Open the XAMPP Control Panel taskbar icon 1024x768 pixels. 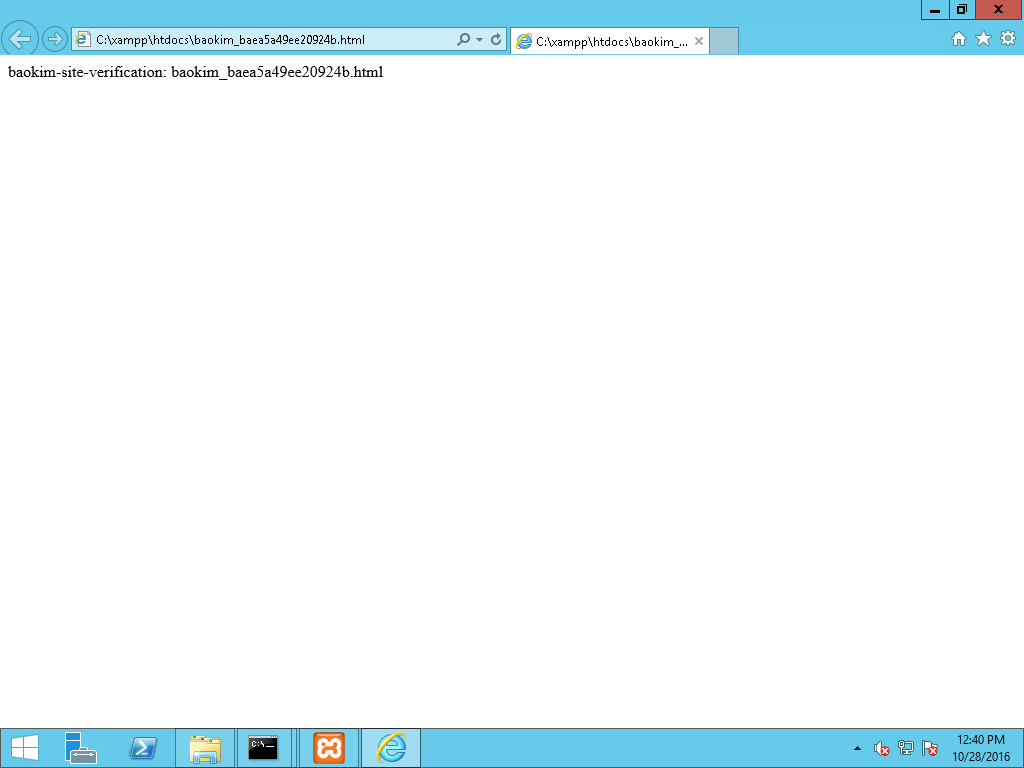point(328,748)
